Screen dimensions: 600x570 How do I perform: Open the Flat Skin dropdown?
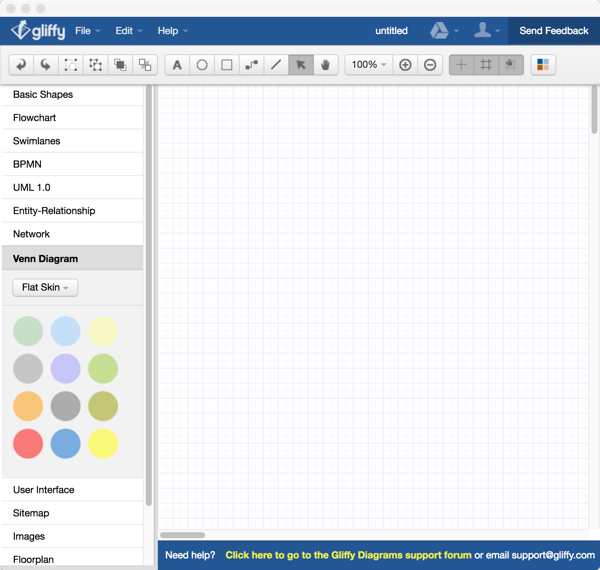pyautogui.click(x=45, y=287)
